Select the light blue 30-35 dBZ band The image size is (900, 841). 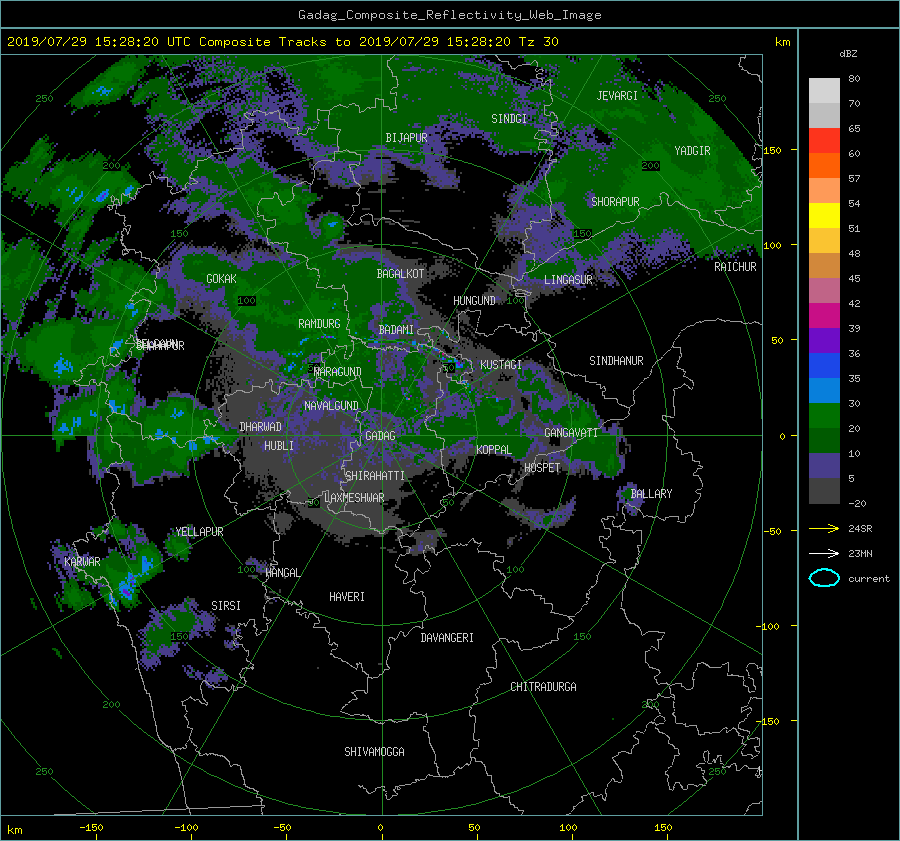pyautogui.click(x=824, y=390)
